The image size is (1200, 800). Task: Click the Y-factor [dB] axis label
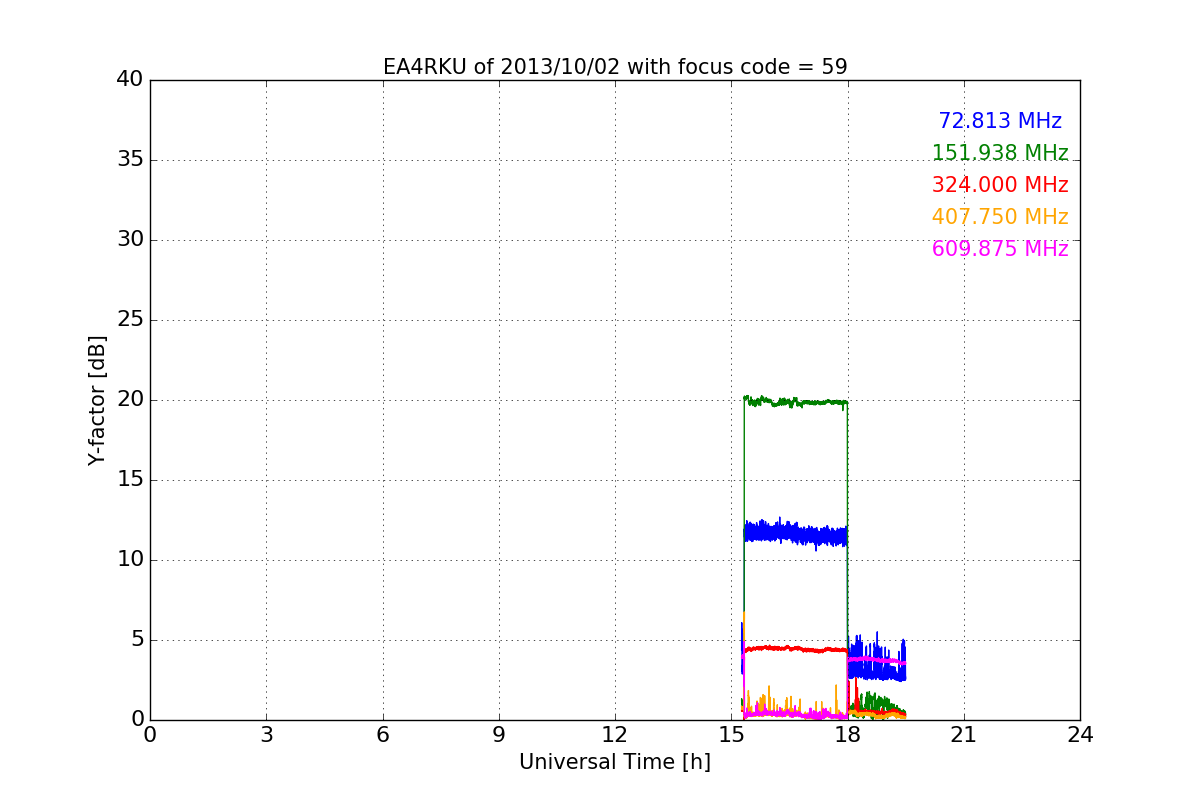click(x=97, y=400)
